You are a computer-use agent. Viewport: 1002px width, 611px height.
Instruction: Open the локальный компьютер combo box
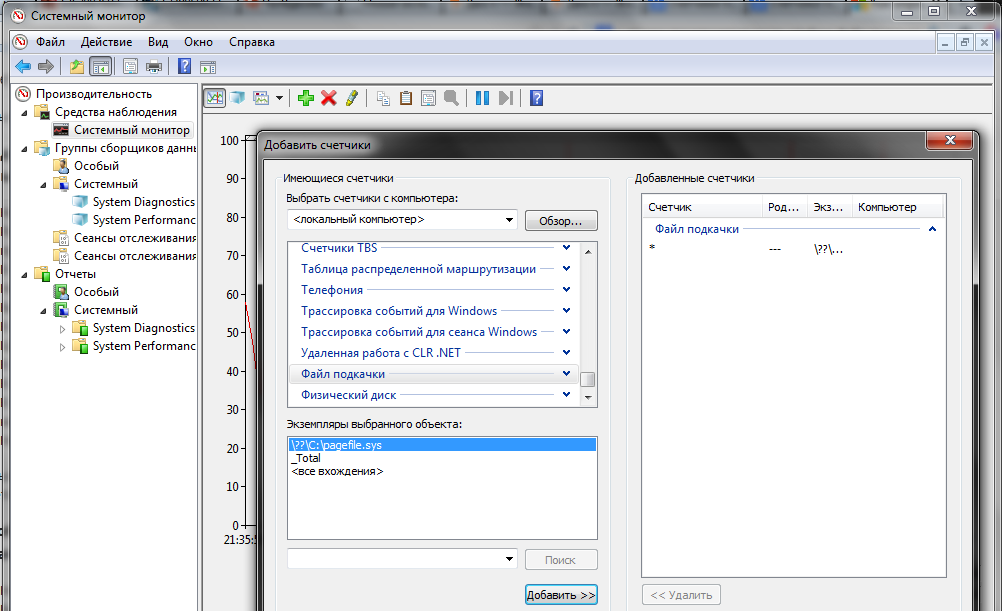tap(403, 219)
